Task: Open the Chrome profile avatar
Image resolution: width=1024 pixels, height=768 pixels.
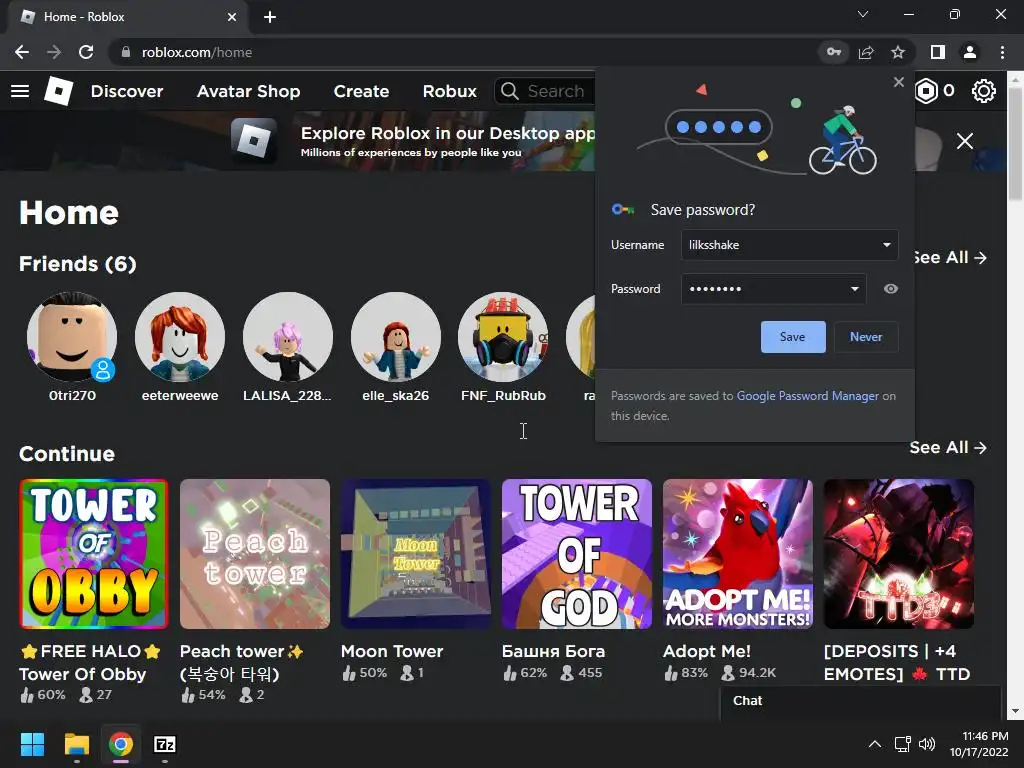Action: [970, 52]
